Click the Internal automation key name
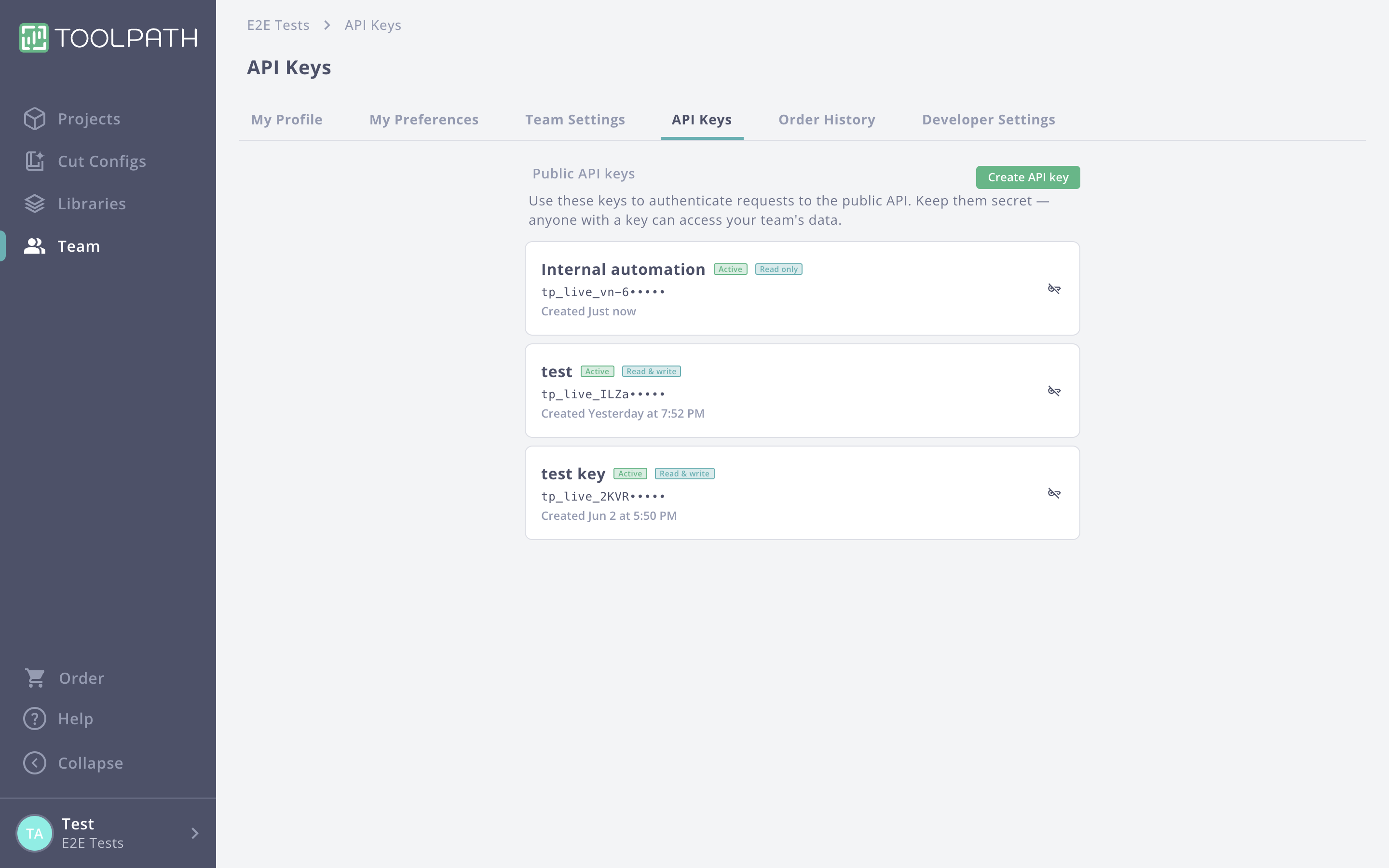This screenshot has width=1389, height=868. pyautogui.click(x=623, y=269)
